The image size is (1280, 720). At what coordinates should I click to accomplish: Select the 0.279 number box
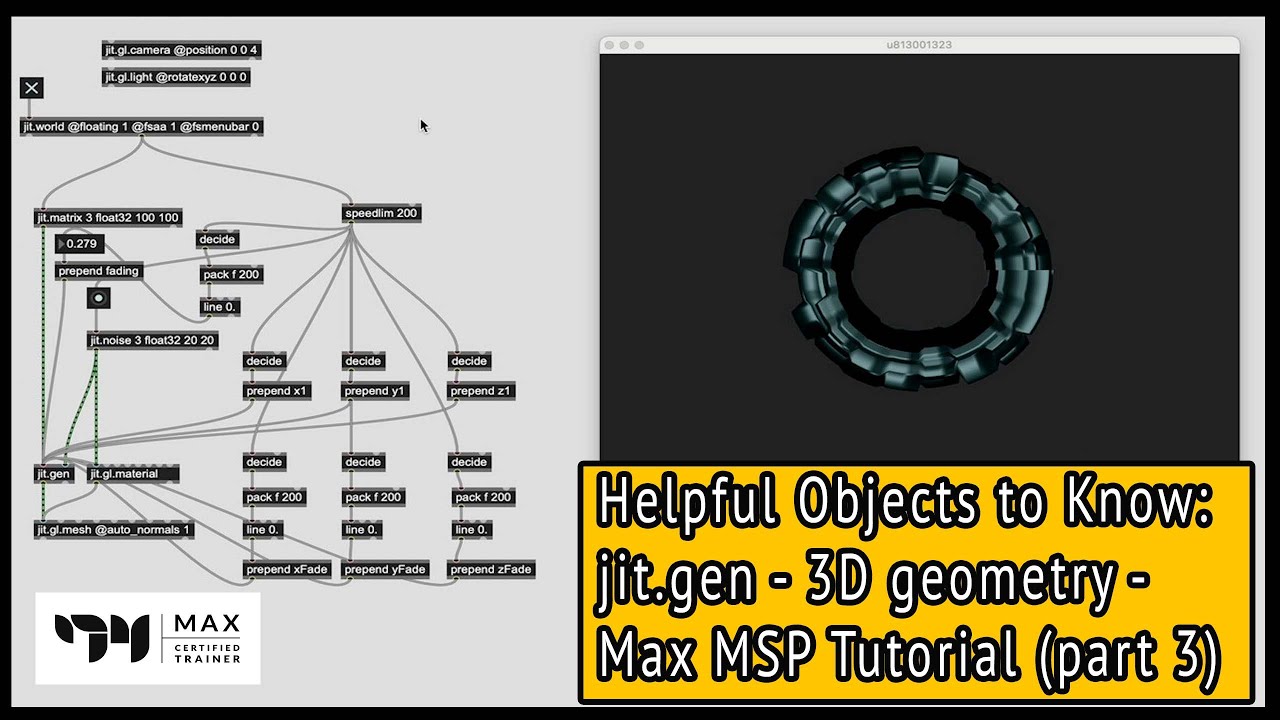[x=80, y=244]
